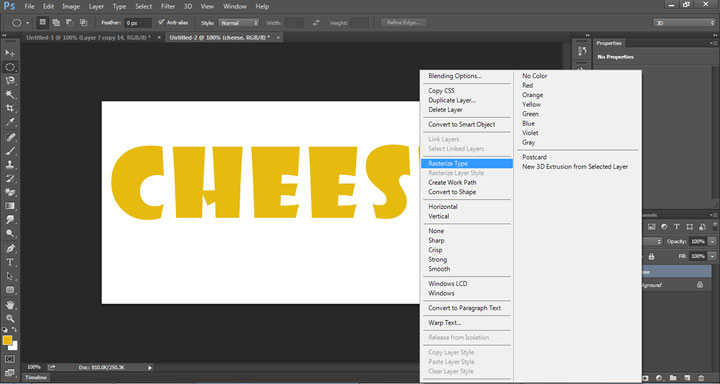Select the Elliptical Marquee tool in the toolbox

[10, 67]
